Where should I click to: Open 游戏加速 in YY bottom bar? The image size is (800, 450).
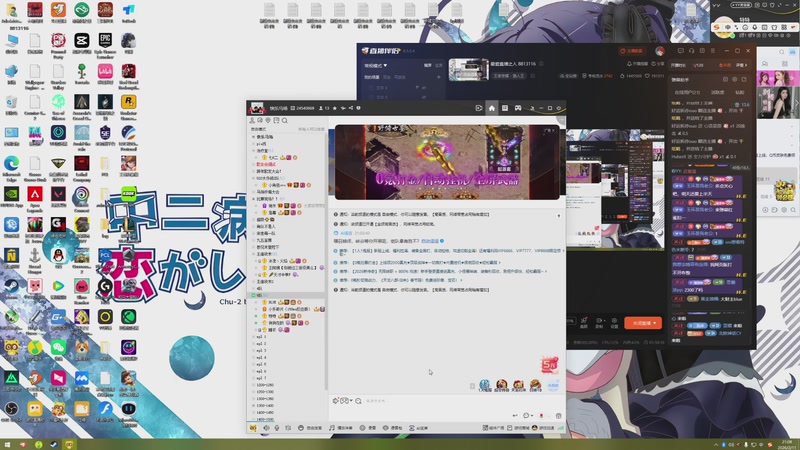pyautogui.click(x=543, y=428)
